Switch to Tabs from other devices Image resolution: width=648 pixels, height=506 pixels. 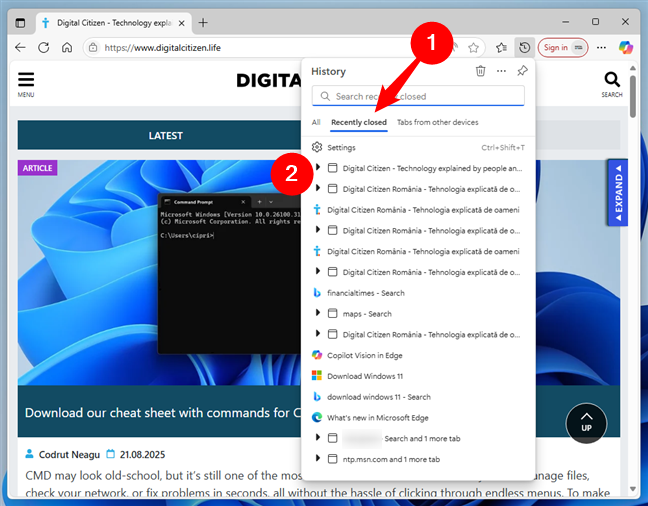(438, 122)
